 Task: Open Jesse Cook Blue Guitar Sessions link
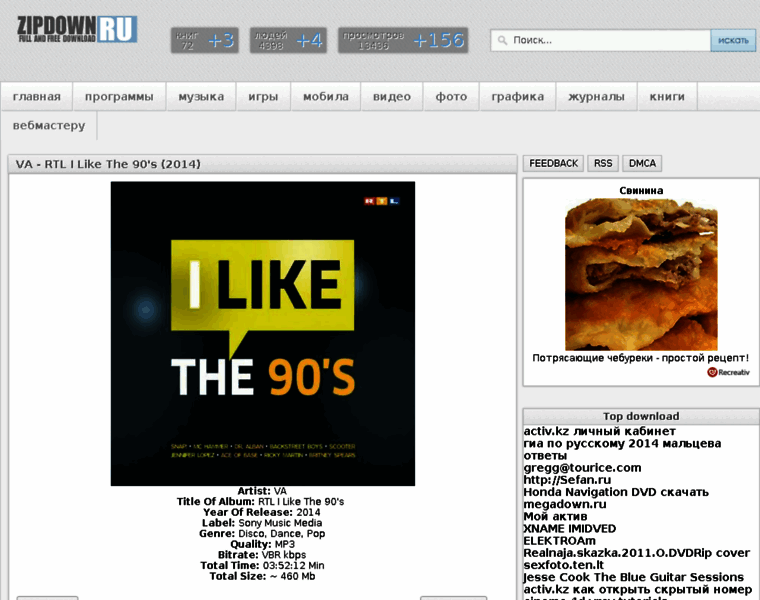634,577
